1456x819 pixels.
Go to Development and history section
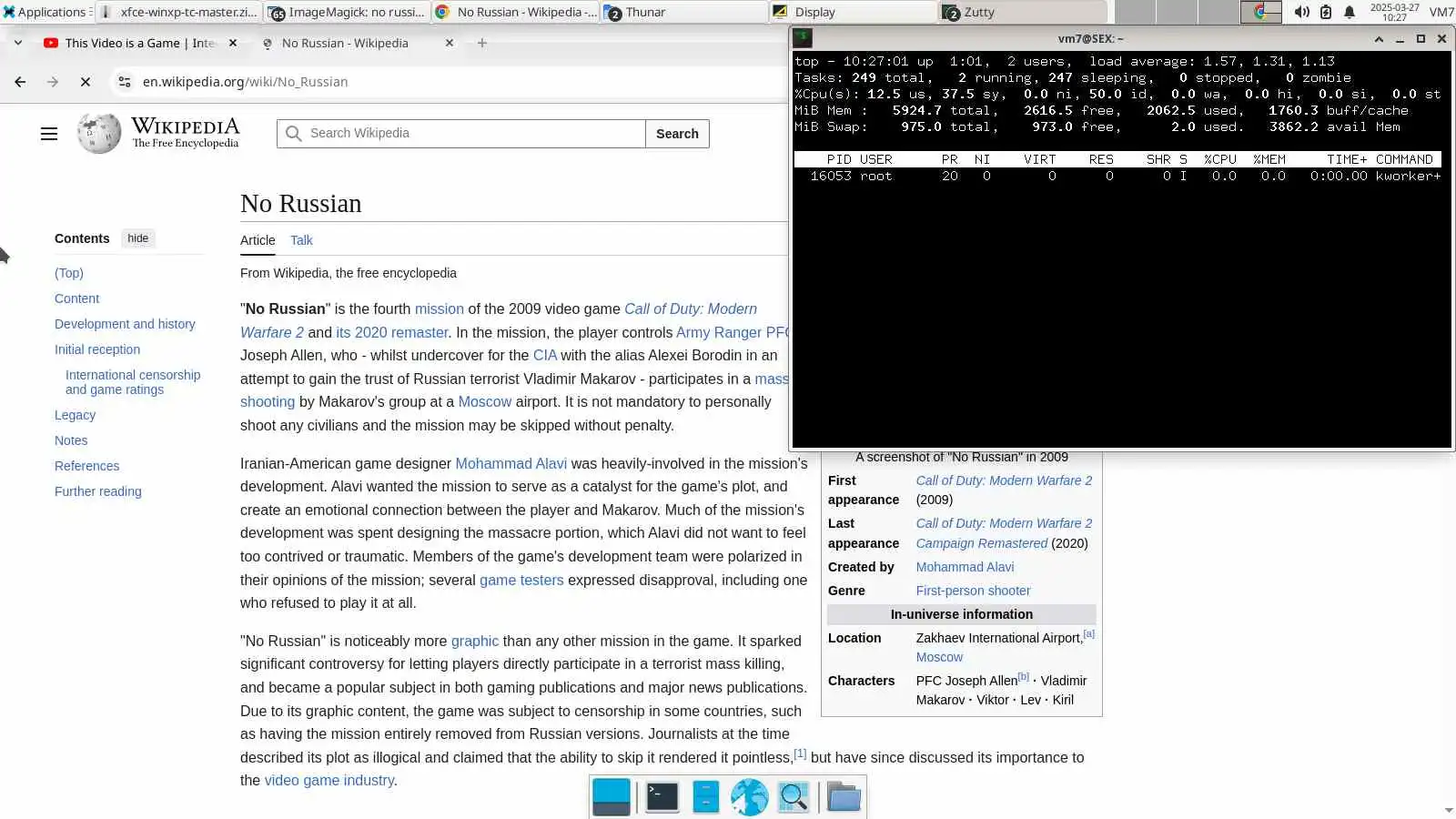pos(125,324)
